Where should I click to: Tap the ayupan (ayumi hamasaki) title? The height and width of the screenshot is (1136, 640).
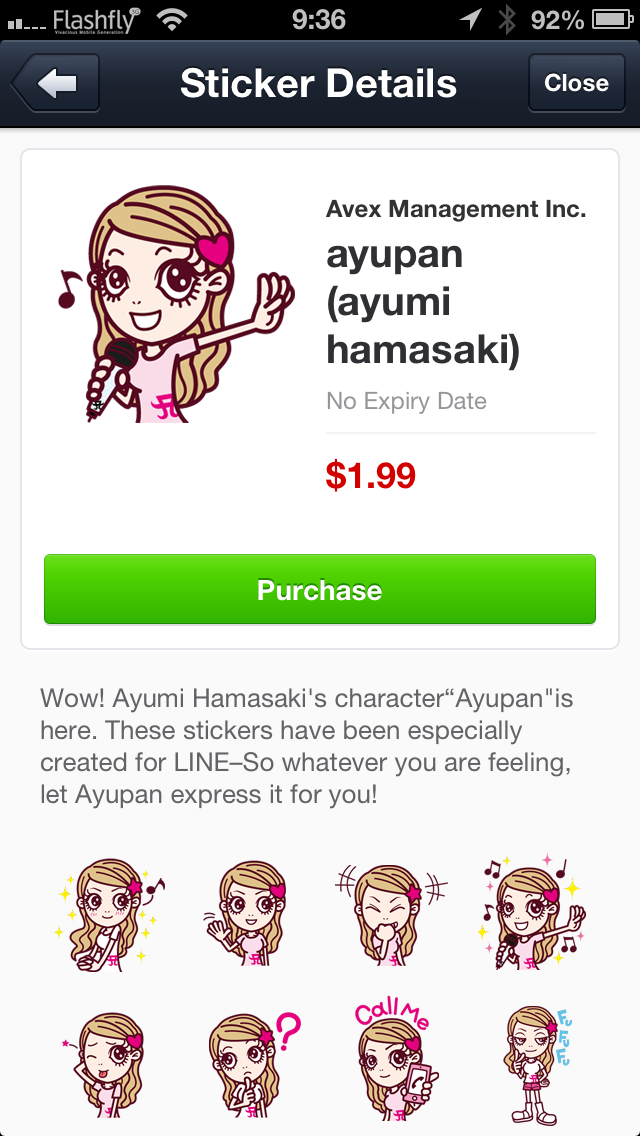point(424,302)
